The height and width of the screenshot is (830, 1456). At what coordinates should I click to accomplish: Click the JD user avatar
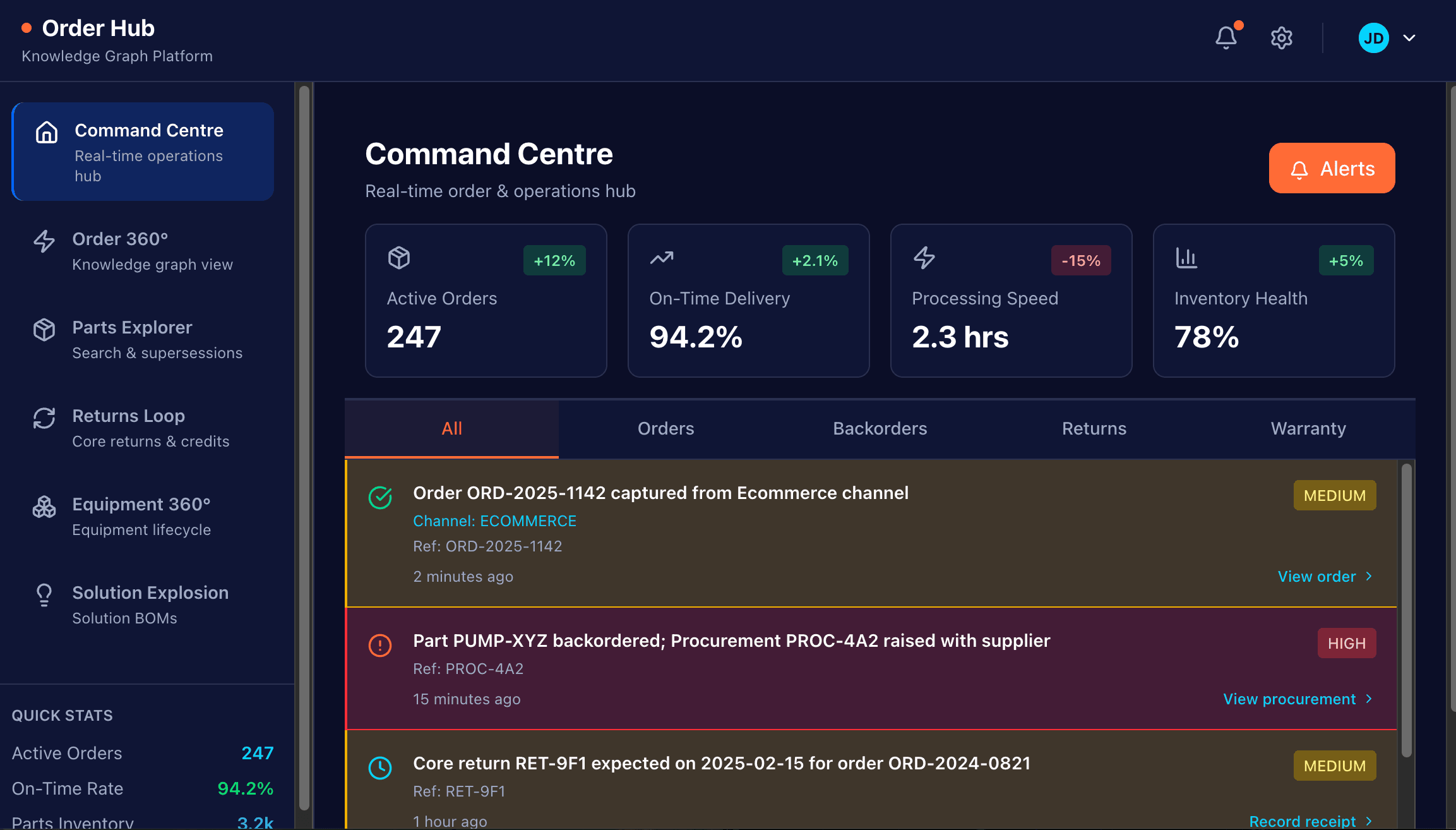[1373, 38]
